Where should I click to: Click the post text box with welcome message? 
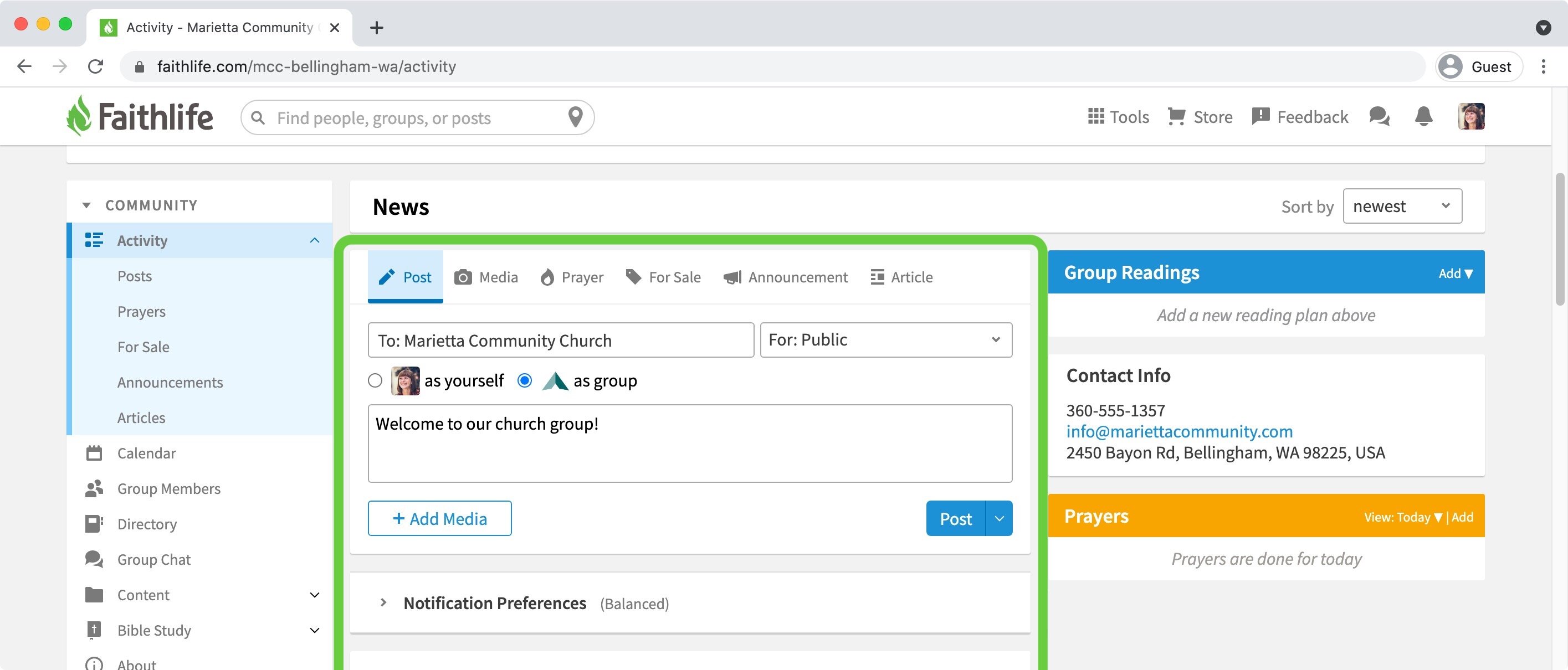(690, 444)
